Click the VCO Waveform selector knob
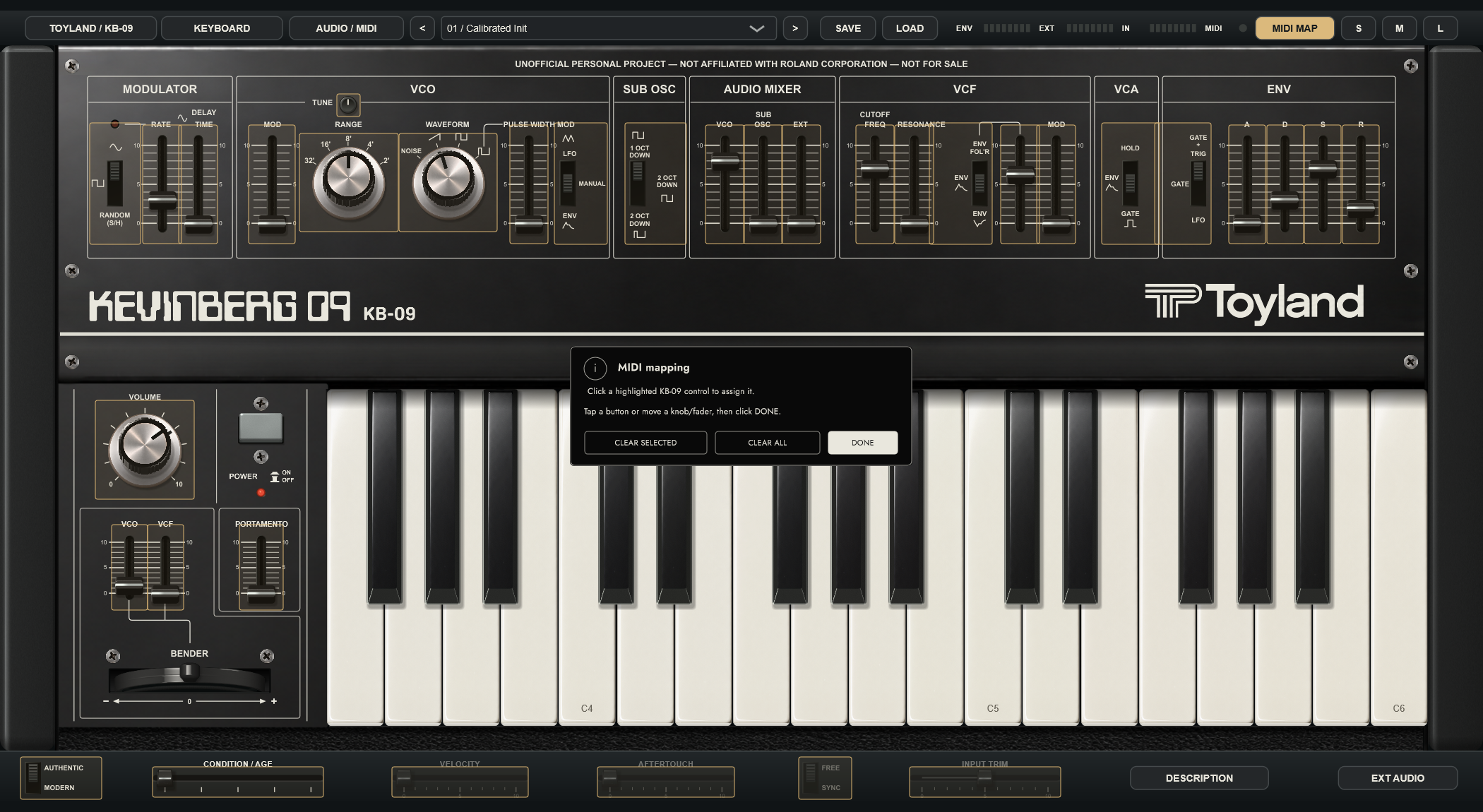1483x812 pixels. pos(448,181)
